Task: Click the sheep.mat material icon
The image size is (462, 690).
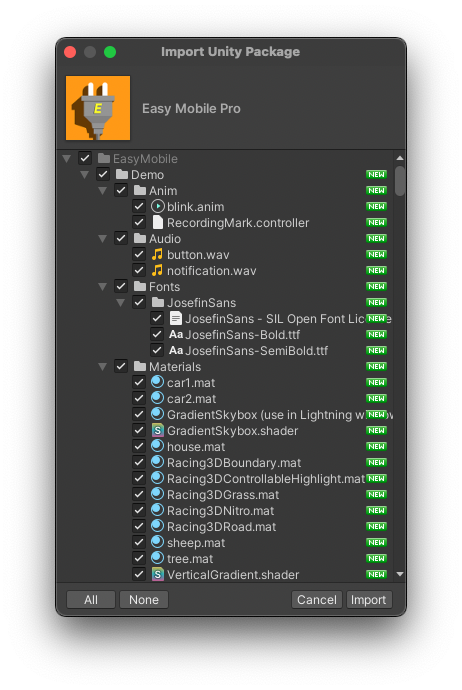Action: [158, 542]
